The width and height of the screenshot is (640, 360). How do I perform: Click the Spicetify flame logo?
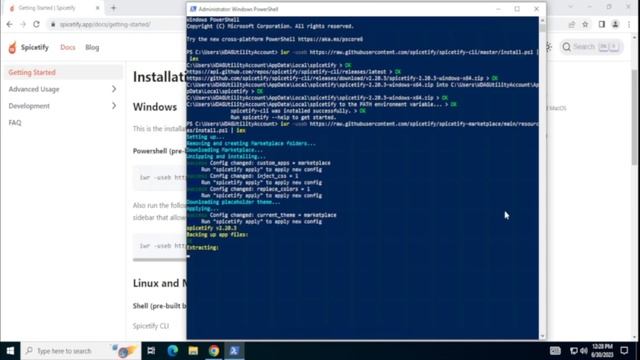(x=12, y=47)
